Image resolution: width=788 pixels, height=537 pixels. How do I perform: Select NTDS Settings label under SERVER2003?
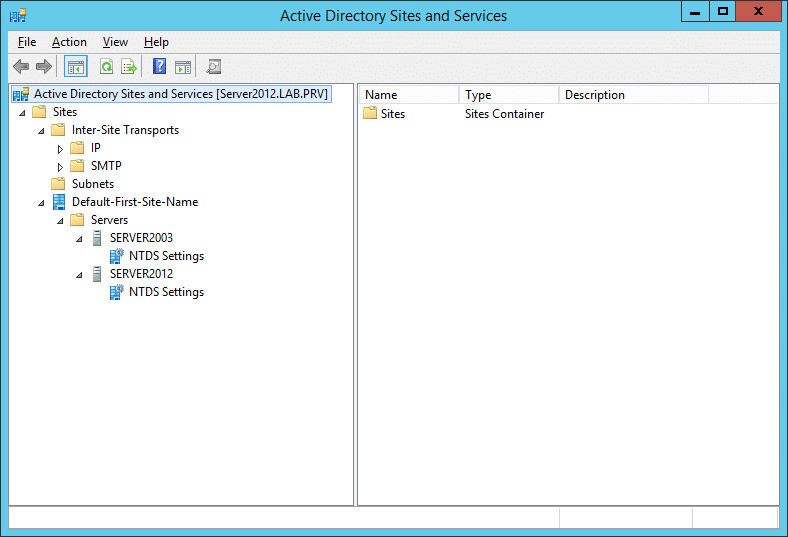pyautogui.click(x=166, y=256)
